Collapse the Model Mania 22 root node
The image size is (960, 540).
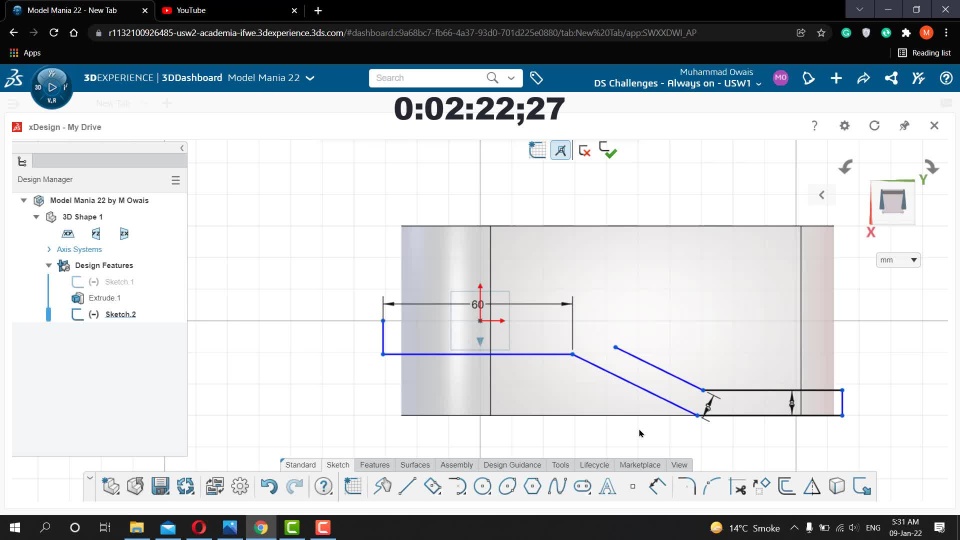[23, 200]
